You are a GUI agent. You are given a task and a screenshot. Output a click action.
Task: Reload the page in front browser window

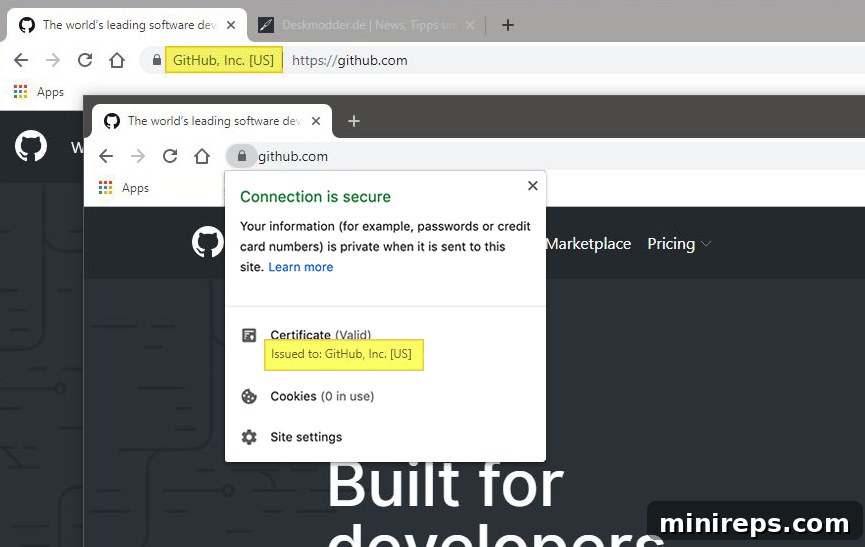pyautogui.click(x=170, y=156)
